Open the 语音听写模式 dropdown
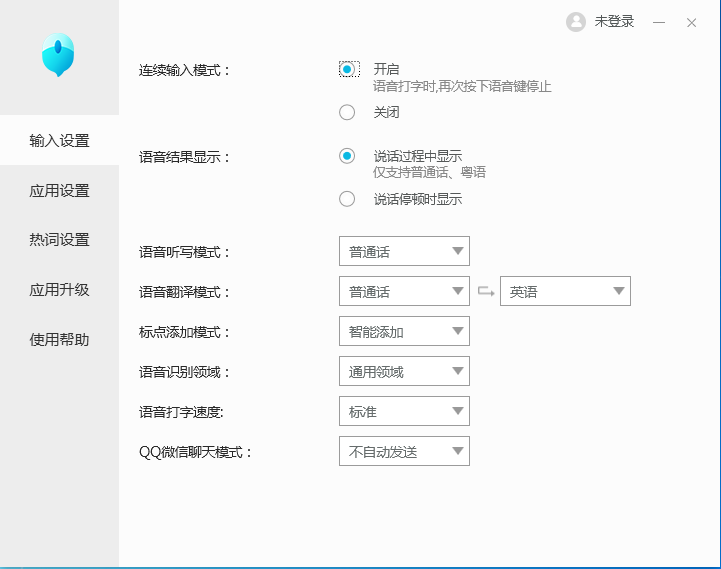Viewport: 721px width, 569px height. (404, 251)
